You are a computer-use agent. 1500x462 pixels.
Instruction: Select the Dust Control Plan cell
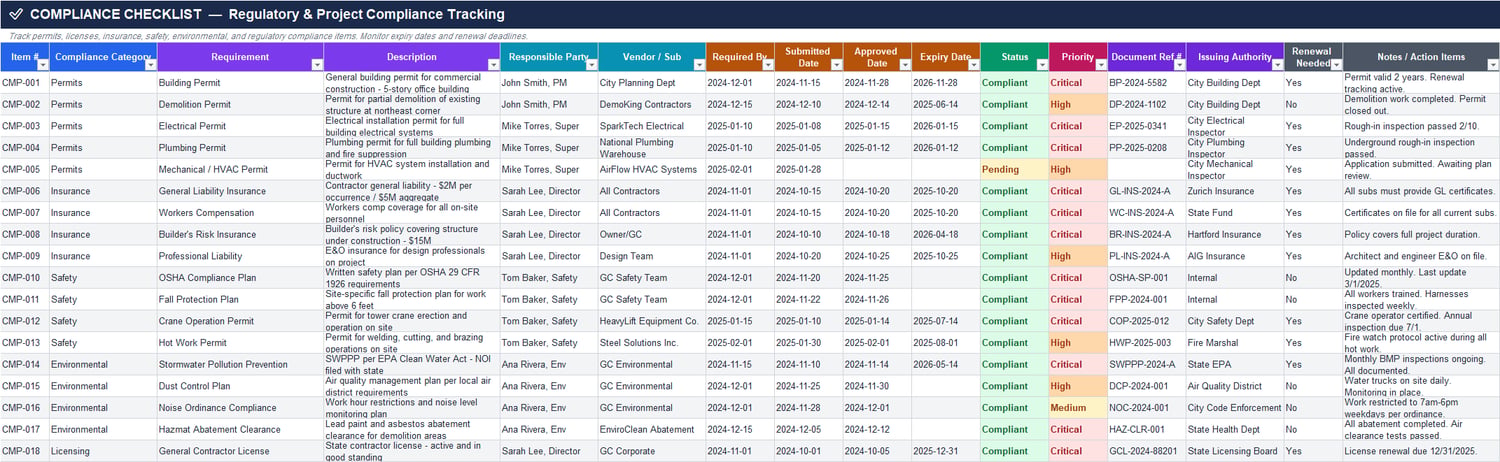click(x=240, y=386)
